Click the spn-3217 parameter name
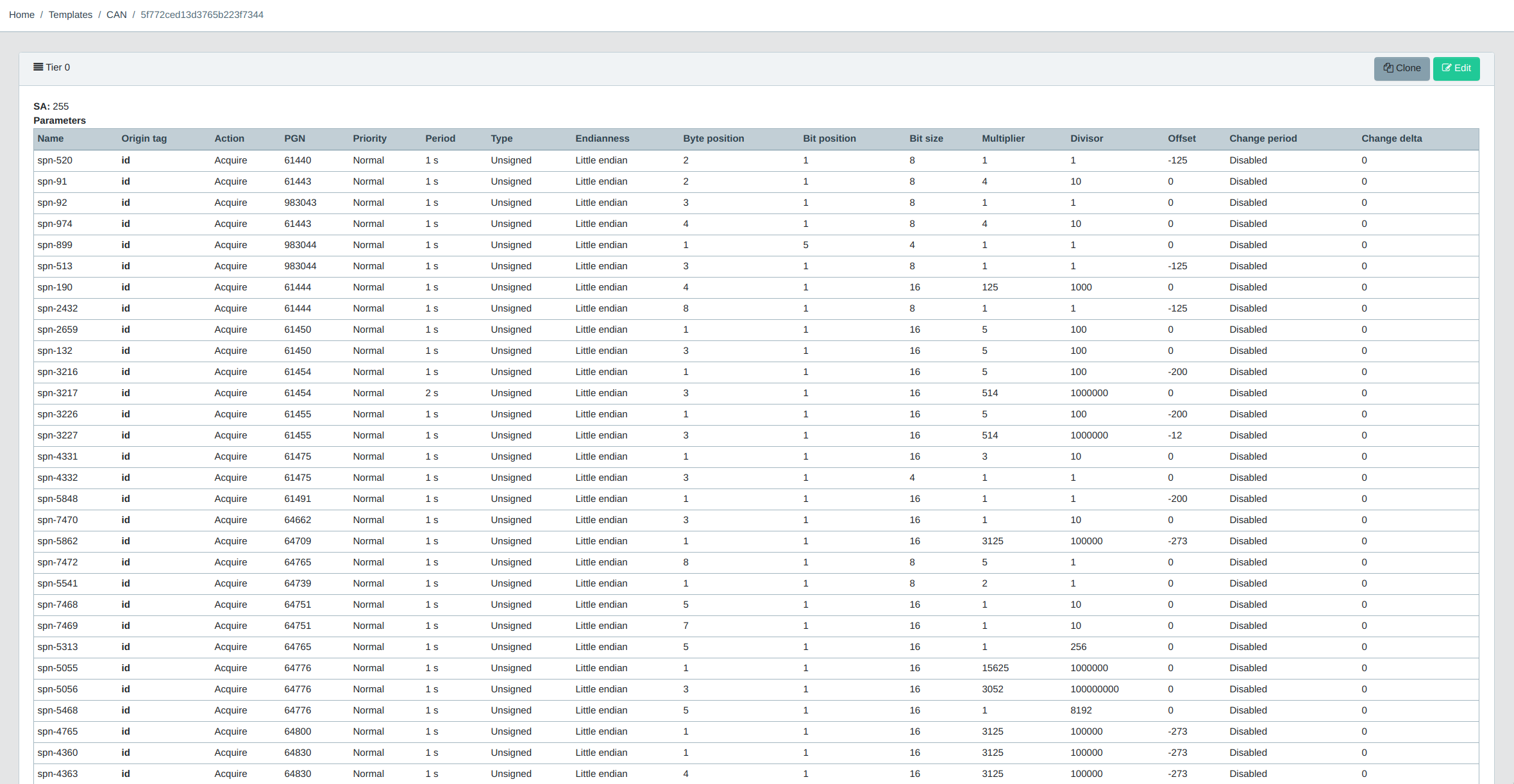Image resolution: width=1514 pixels, height=784 pixels. tap(58, 393)
